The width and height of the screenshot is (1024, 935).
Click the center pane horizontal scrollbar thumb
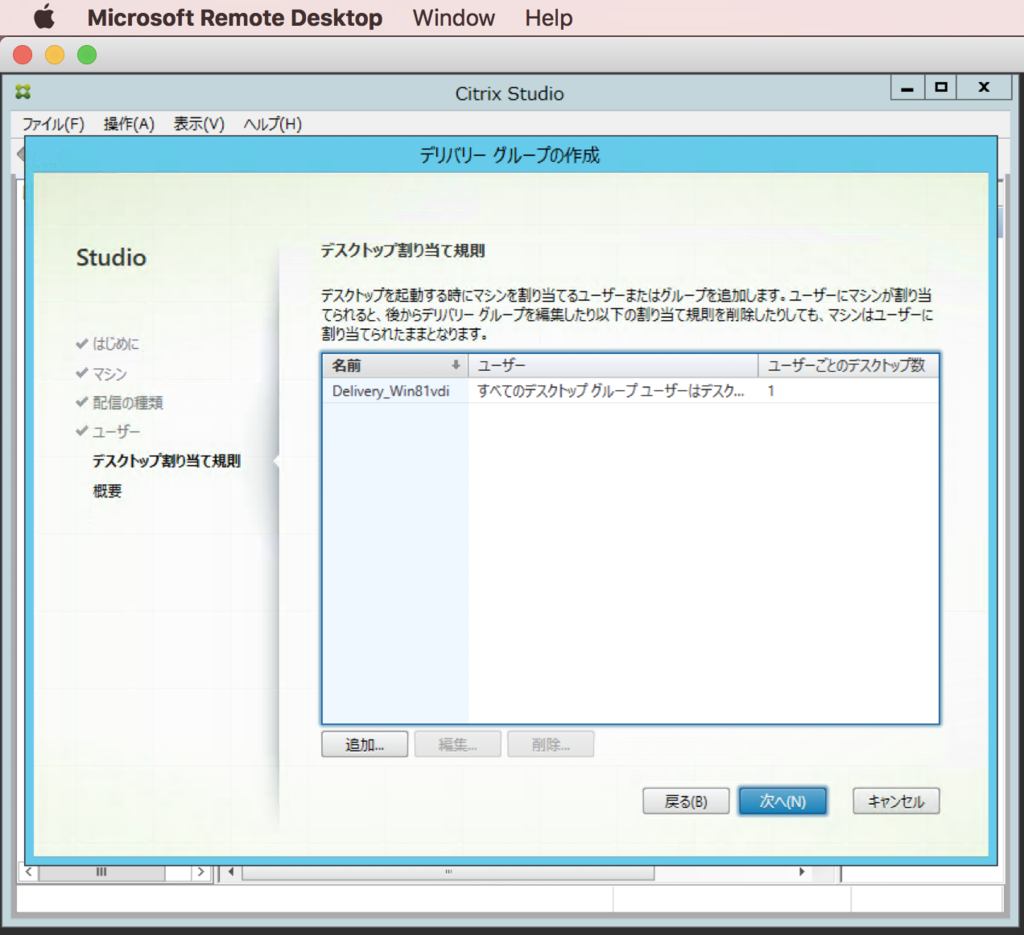click(x=448, y=872)
